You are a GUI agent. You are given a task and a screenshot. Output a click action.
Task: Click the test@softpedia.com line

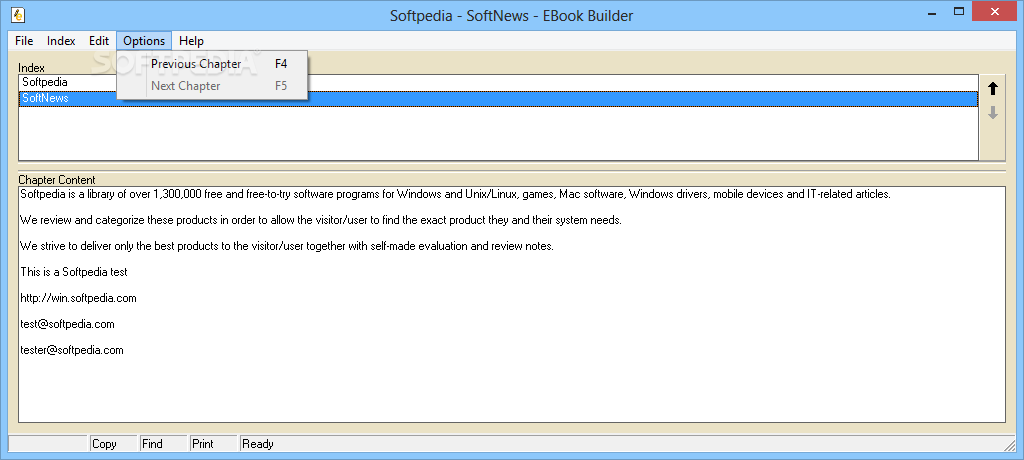click(67, 324)
